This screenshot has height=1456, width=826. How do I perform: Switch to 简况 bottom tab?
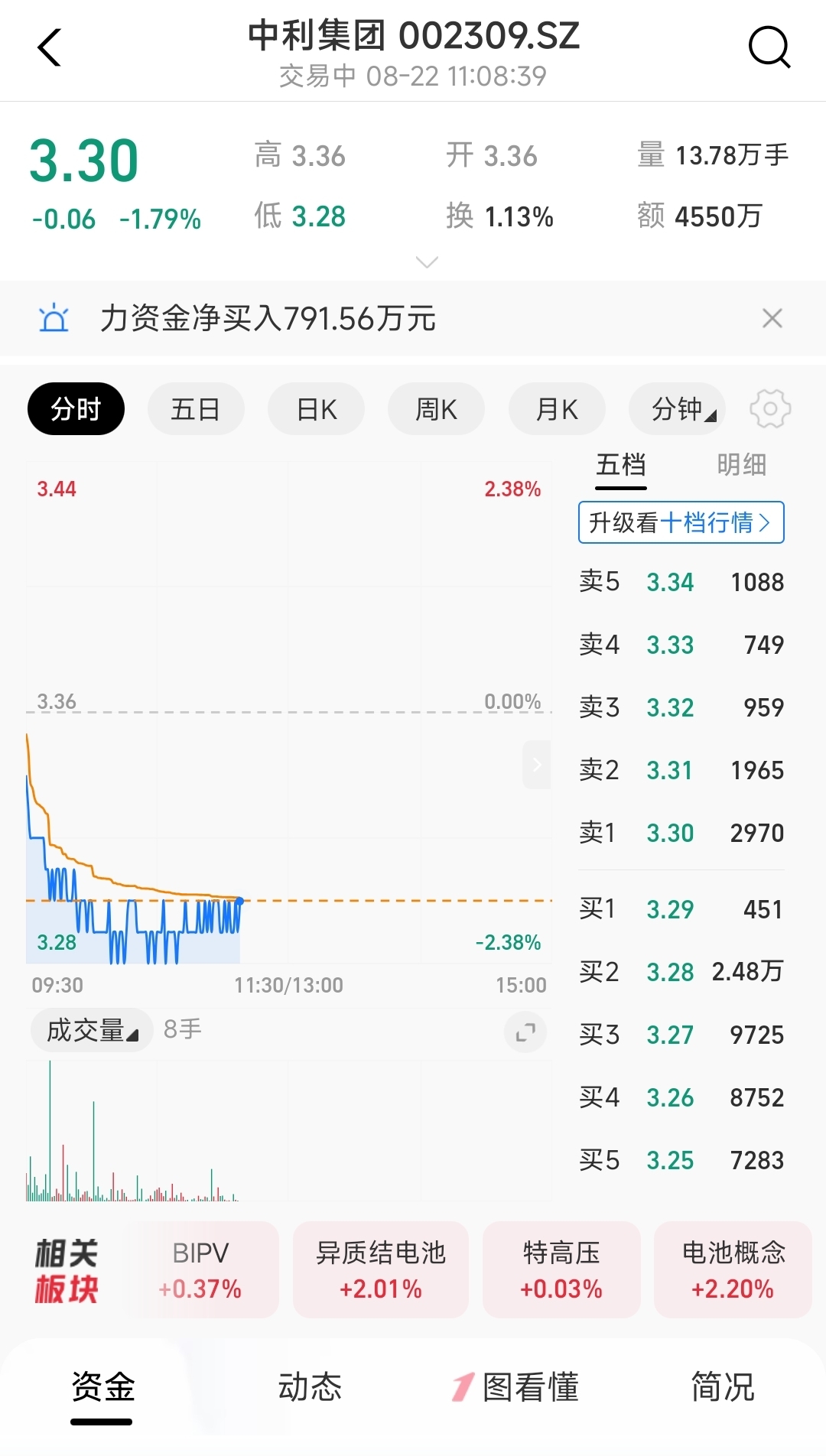click(x=723, y=1387)
